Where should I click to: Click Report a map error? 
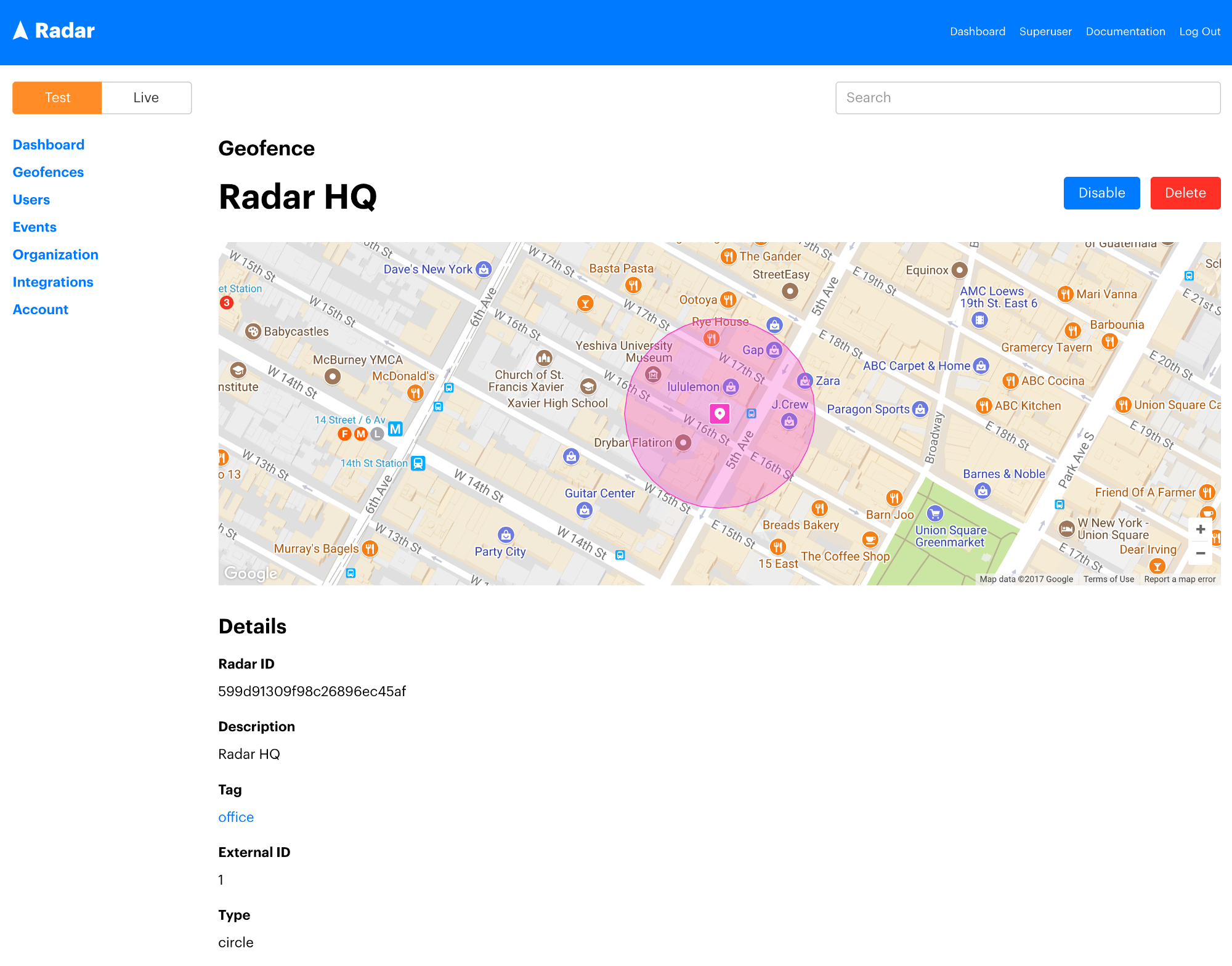[x=1180, y=579]
